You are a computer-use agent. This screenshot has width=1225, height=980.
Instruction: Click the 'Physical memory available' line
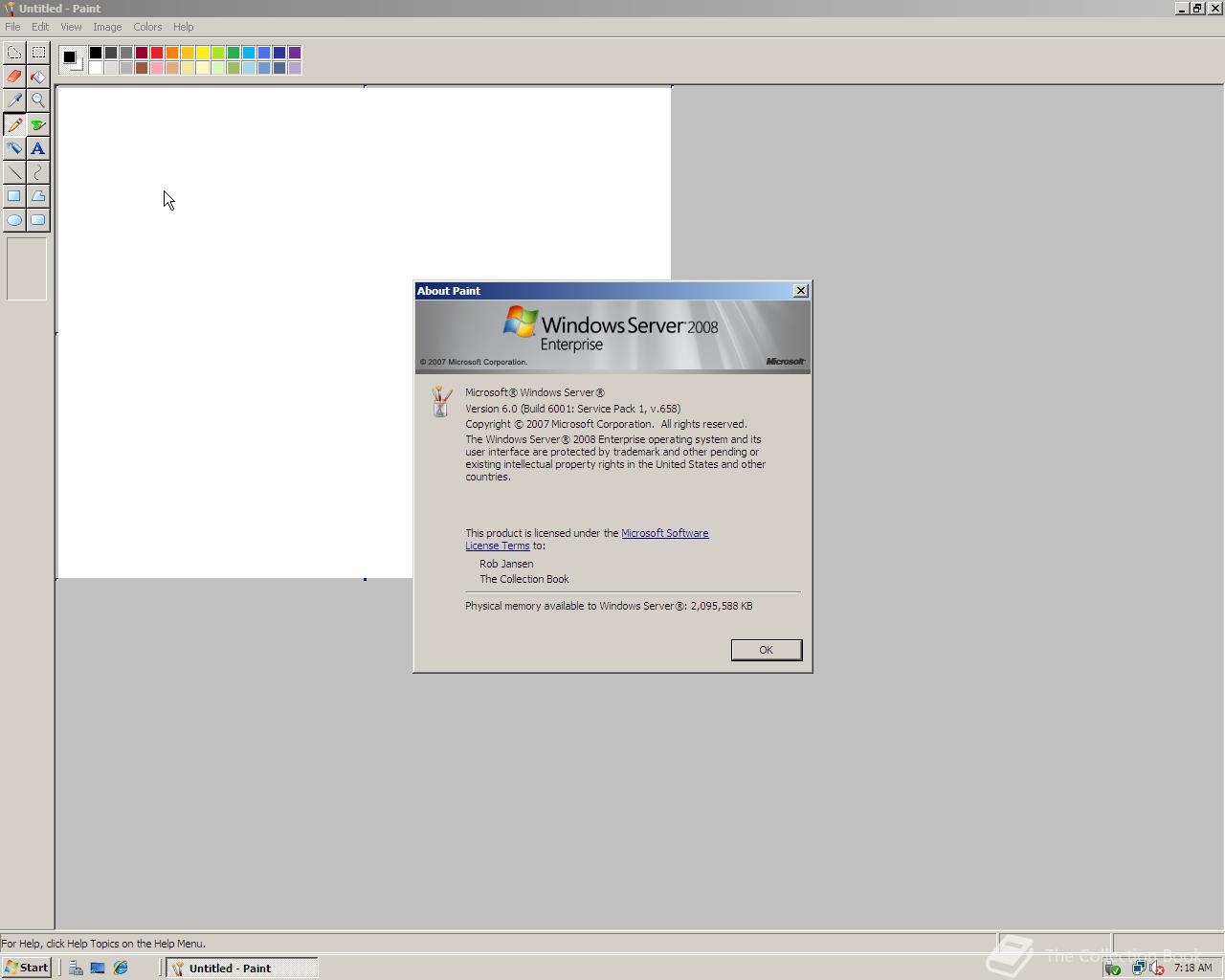(x=609, y=606)
